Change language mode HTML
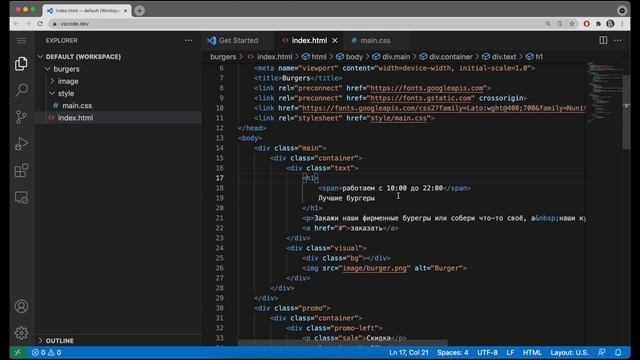640x360 pixels. tap(532, 352)
